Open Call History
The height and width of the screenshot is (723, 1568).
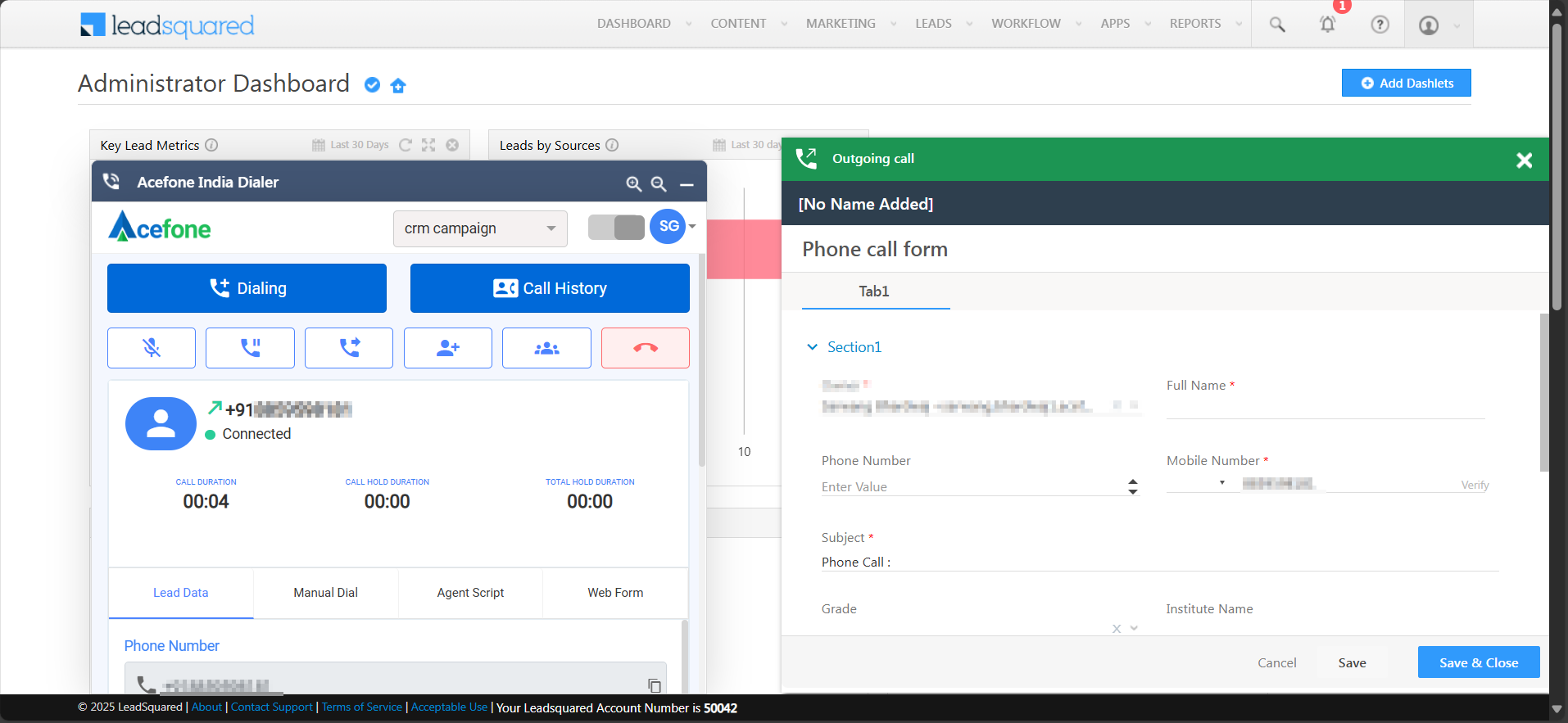[x=550, y=288]
